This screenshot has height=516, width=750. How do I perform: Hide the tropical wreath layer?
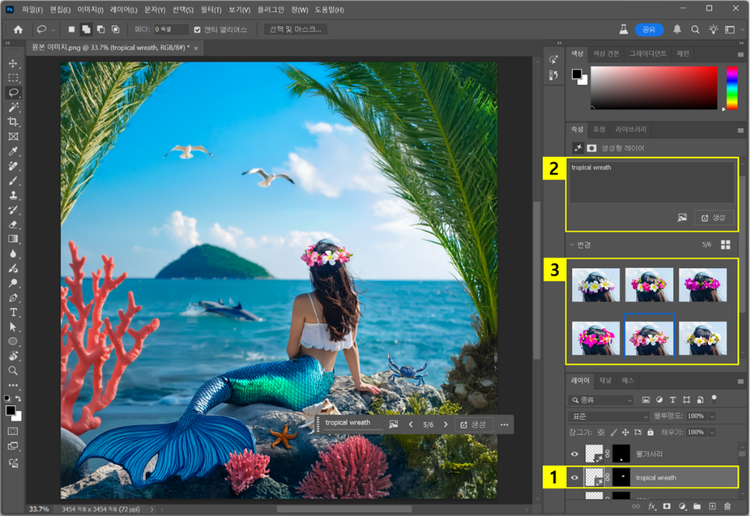tap(574, 478)
